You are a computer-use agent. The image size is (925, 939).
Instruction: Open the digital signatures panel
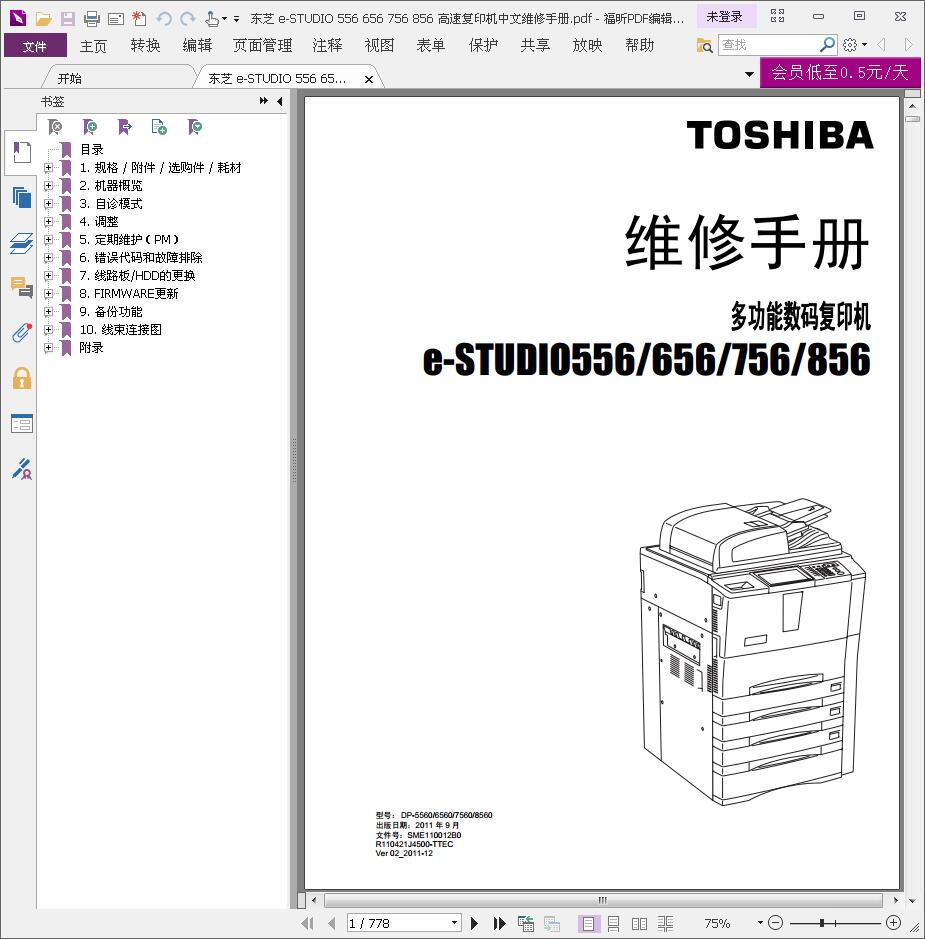[x=22, y=469]
